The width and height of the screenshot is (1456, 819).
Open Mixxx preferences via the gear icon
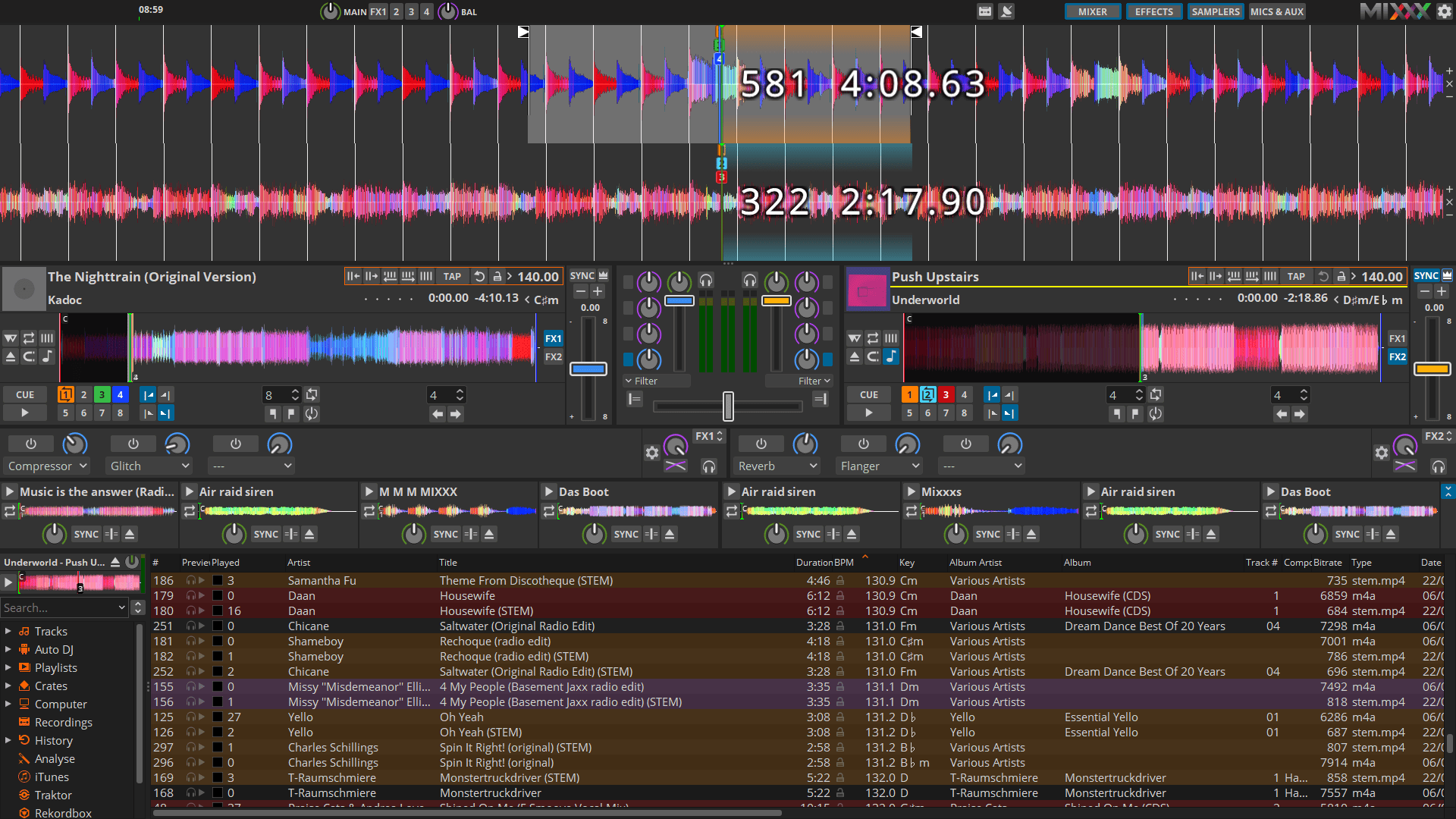1444,11
